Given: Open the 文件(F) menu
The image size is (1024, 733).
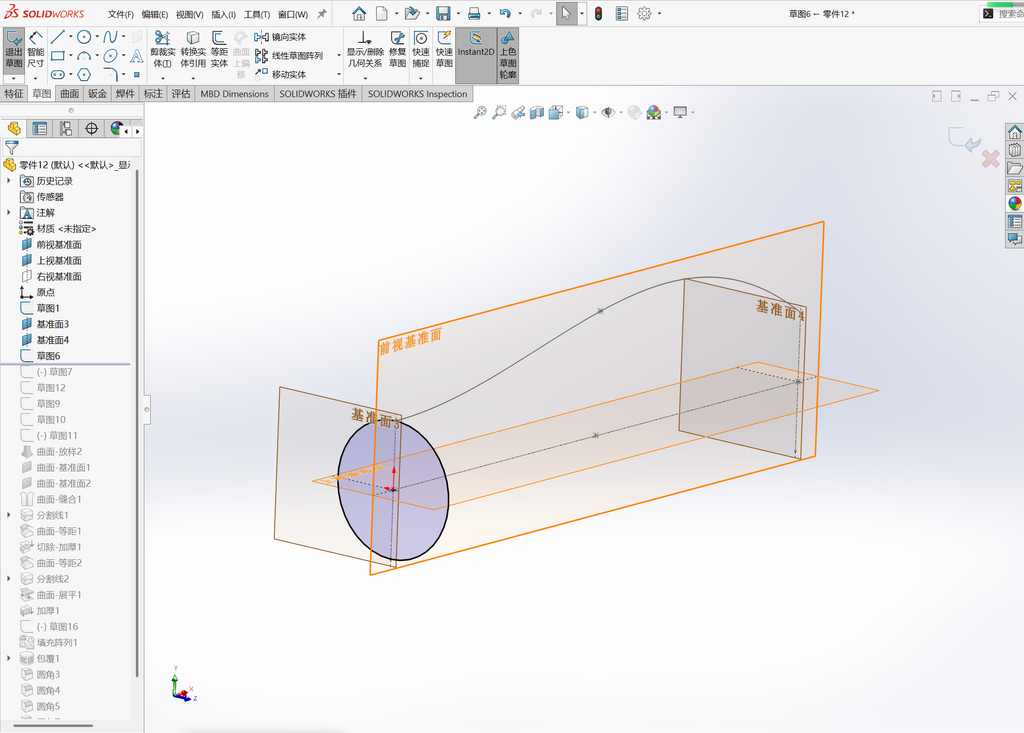Looking at the screenshot, I should point(121,14).
